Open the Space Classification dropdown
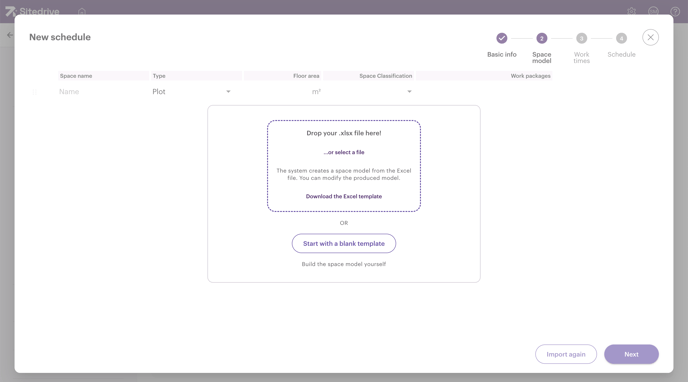This screenshot has width=688, height=382. pyautogui.click(x=369, y=92)
